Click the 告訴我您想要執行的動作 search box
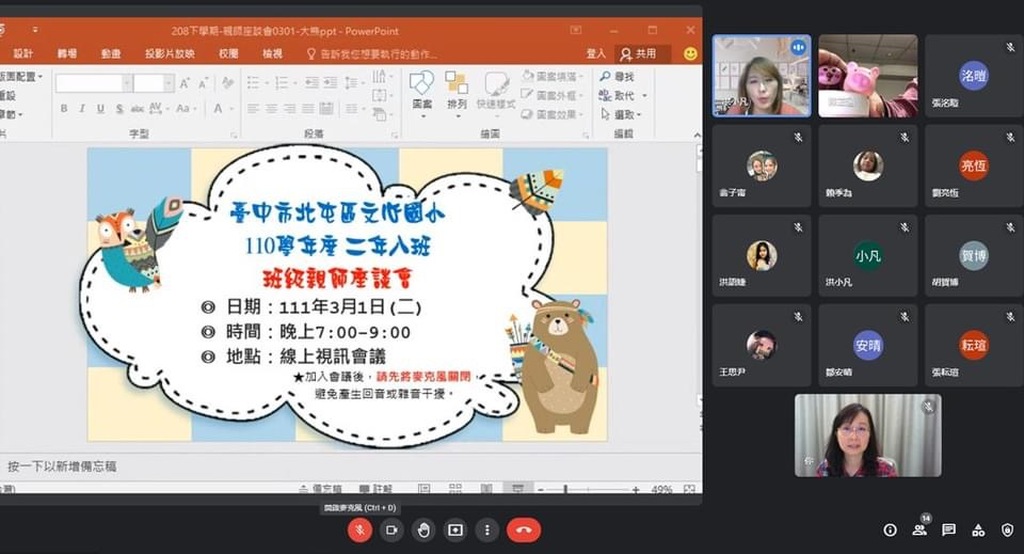 [x=372, y=54]
